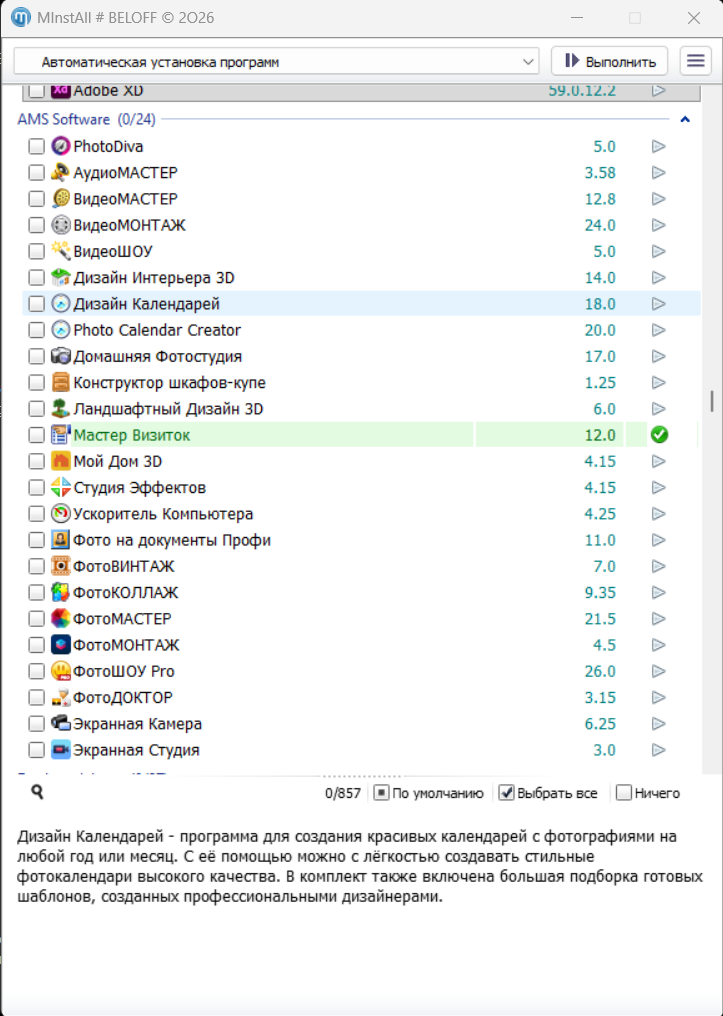Click the PhotoDiva app icon
The width and height of the screenshot is (723, 1016).
[x=60, y=146]
